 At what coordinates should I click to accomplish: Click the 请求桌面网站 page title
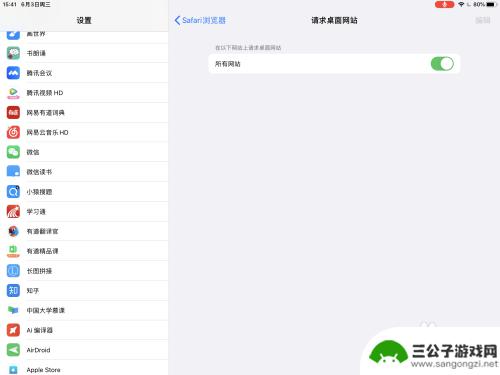coord(334,20)
